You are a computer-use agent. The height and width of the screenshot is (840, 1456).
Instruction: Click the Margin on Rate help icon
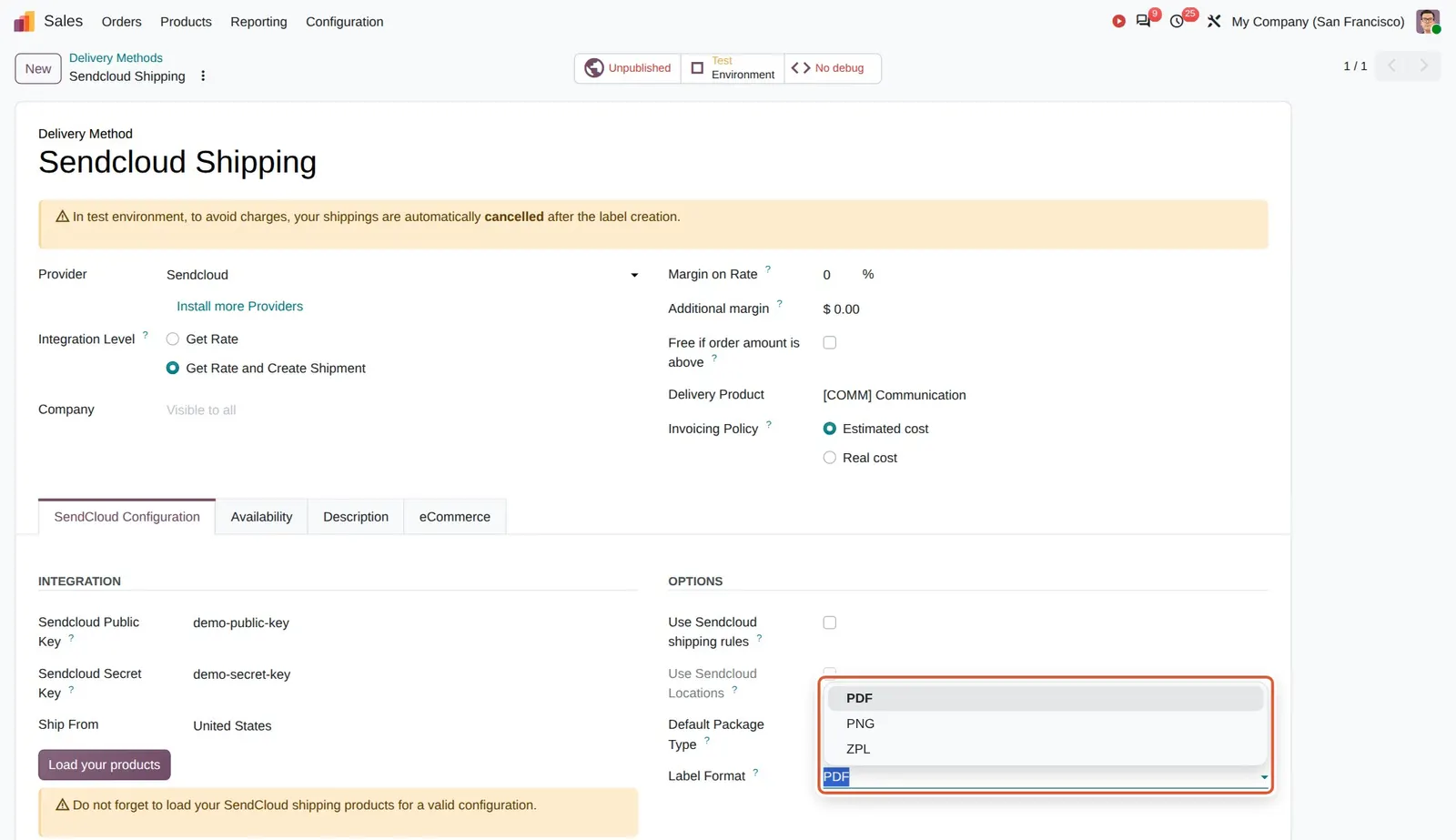pos(768,269)
